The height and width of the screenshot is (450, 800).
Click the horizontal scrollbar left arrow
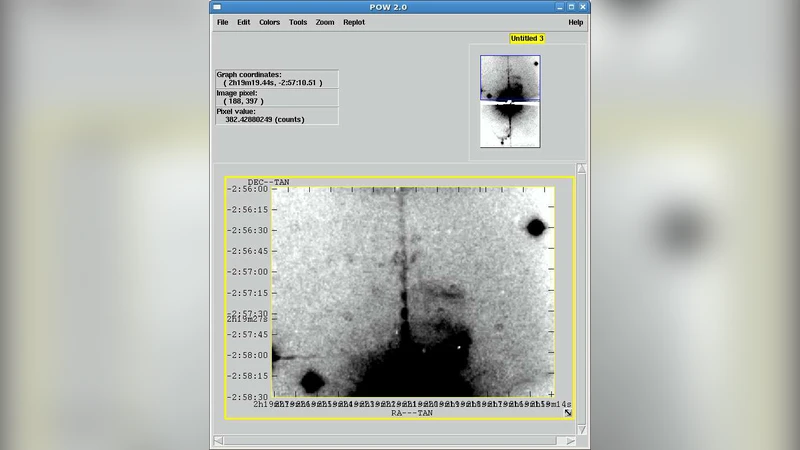tap(218, 441)
